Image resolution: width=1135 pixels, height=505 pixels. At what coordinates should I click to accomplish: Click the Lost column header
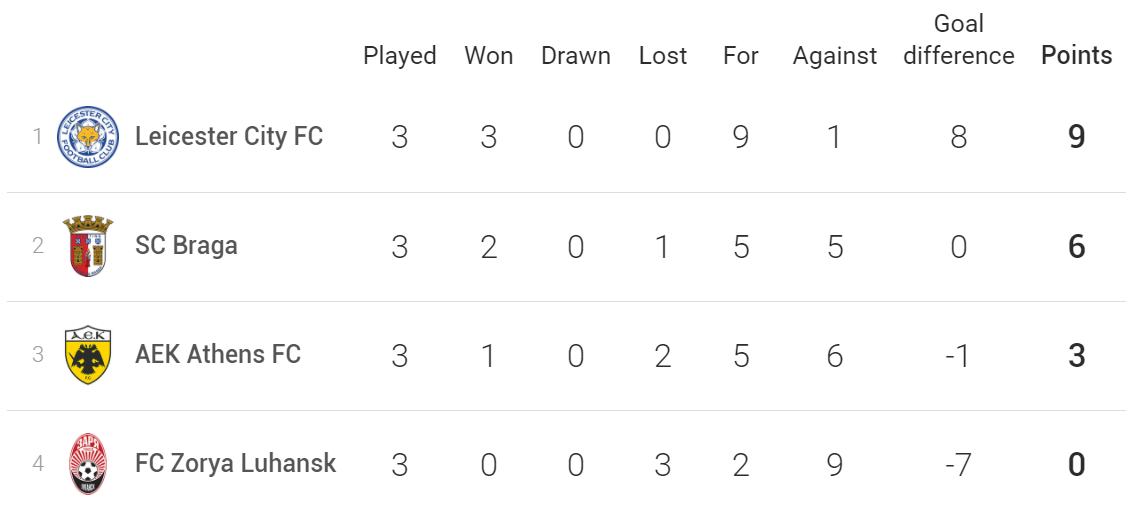coord(662,56)
